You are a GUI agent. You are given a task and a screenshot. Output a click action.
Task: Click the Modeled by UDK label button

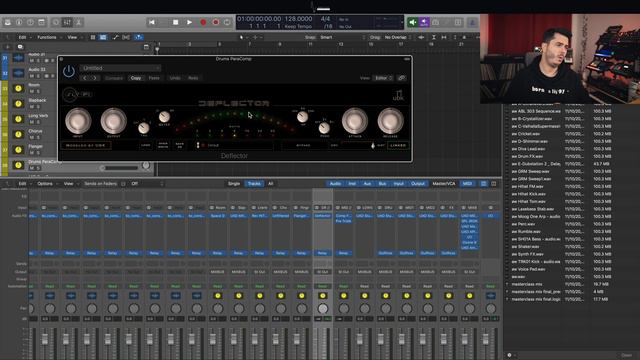86,145
